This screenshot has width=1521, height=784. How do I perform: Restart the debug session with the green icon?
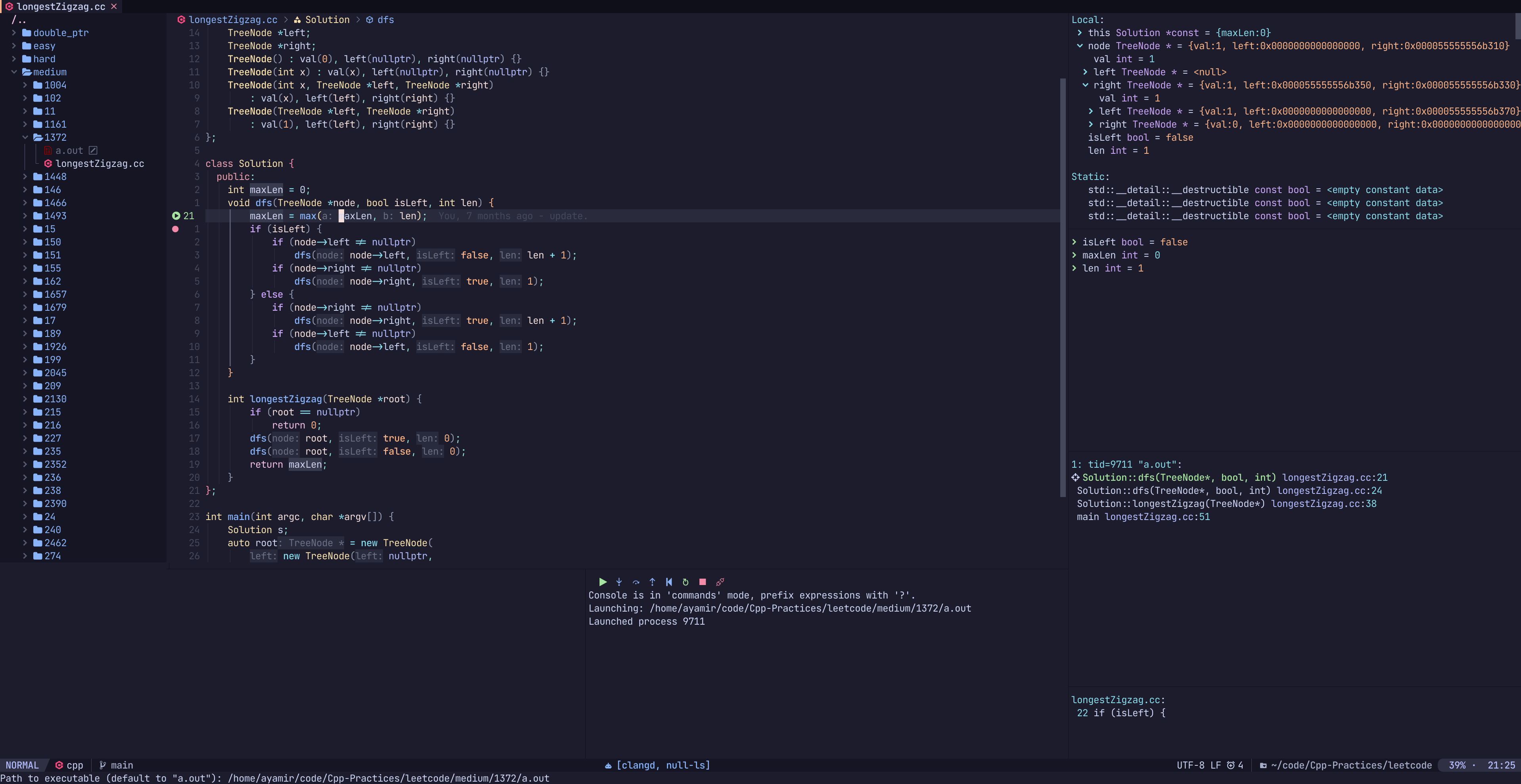point(686,581)
